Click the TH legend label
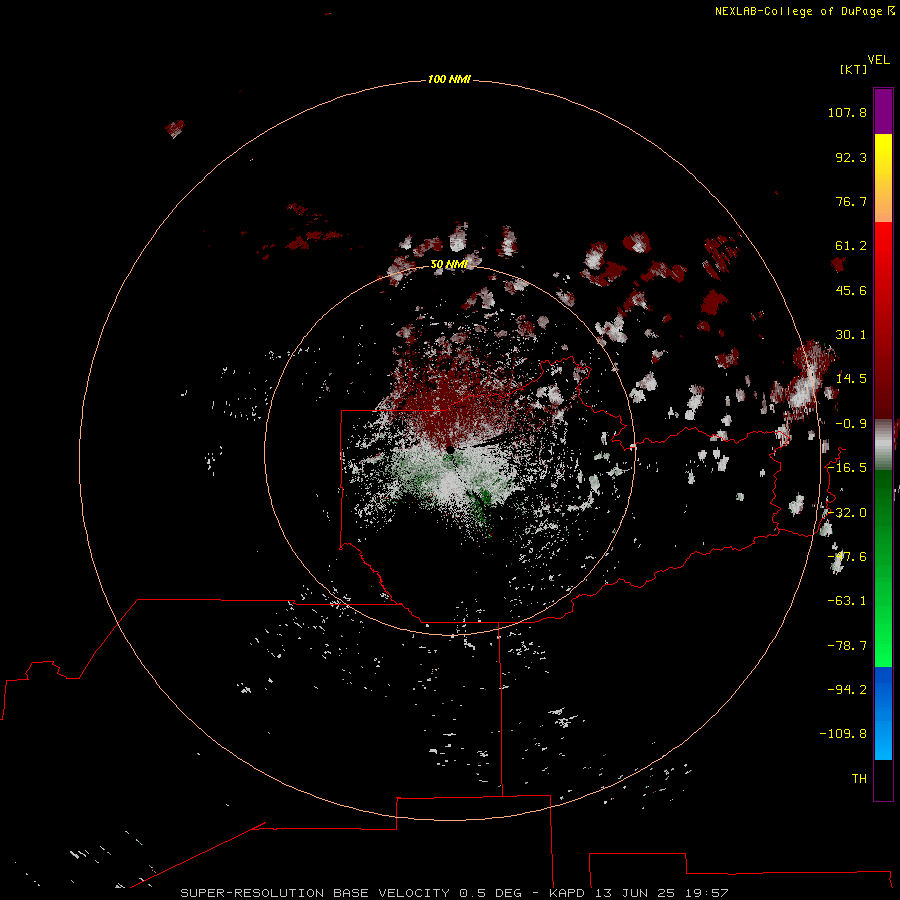The height and width of the screenshot is (900, 900). tap(859, 779)
